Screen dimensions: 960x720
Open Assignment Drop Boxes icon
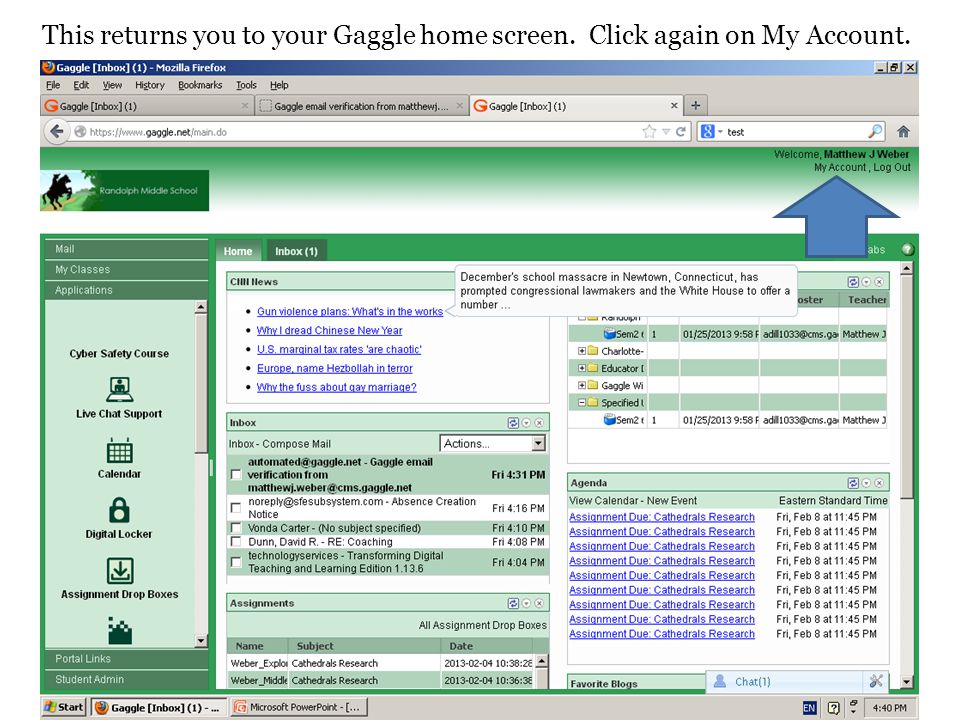click(120, 570)
